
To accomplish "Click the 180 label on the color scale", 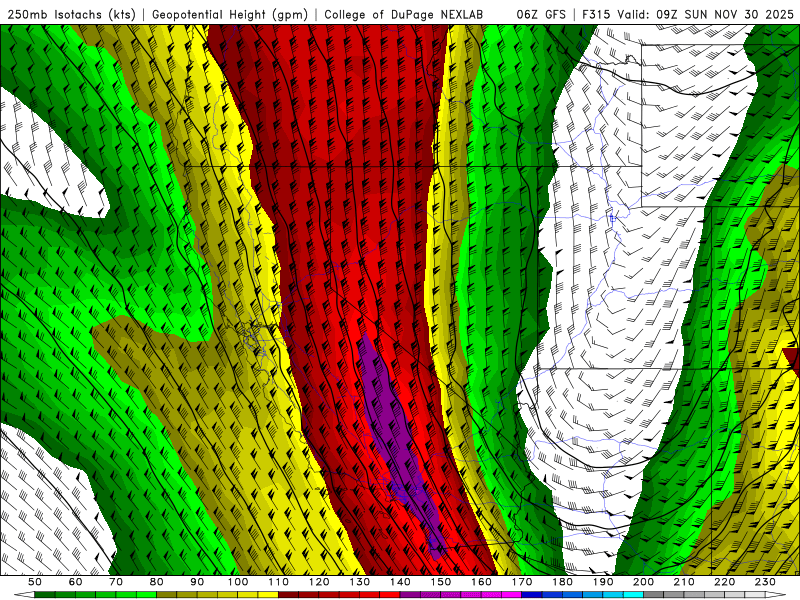I will tap(562, 582).
